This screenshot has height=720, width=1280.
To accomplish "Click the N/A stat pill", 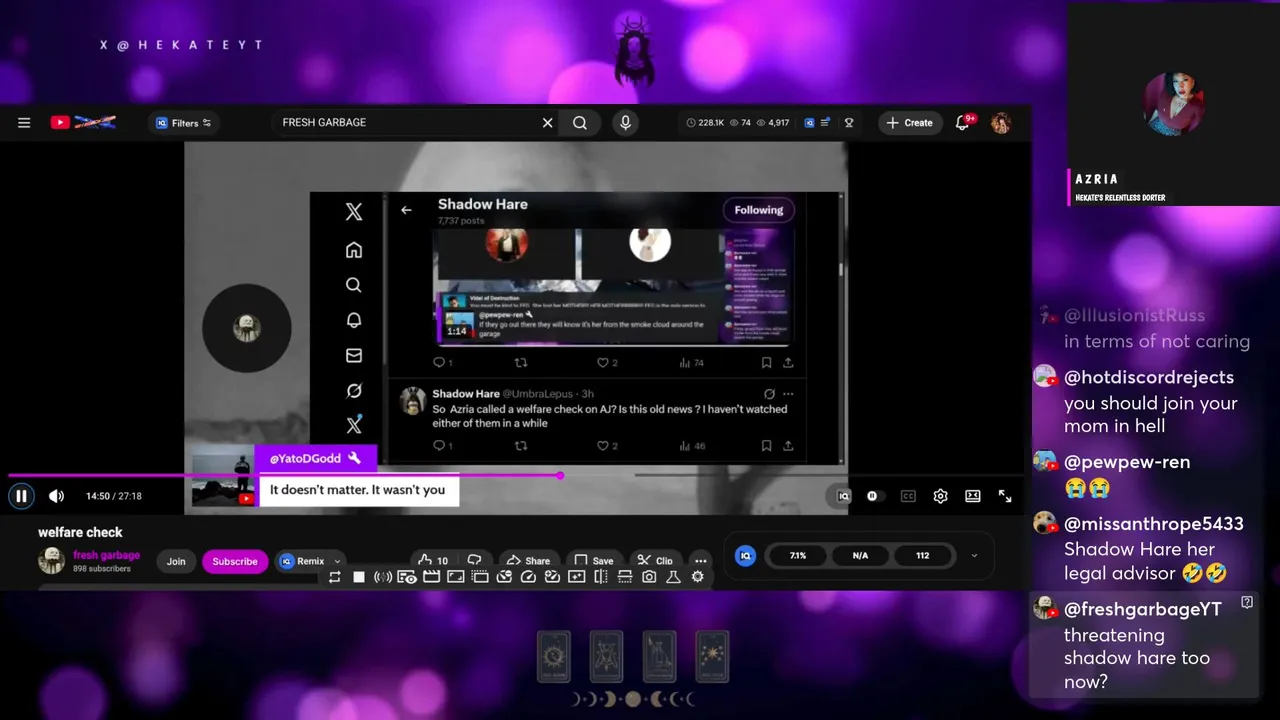I will (x=860, y=555).
